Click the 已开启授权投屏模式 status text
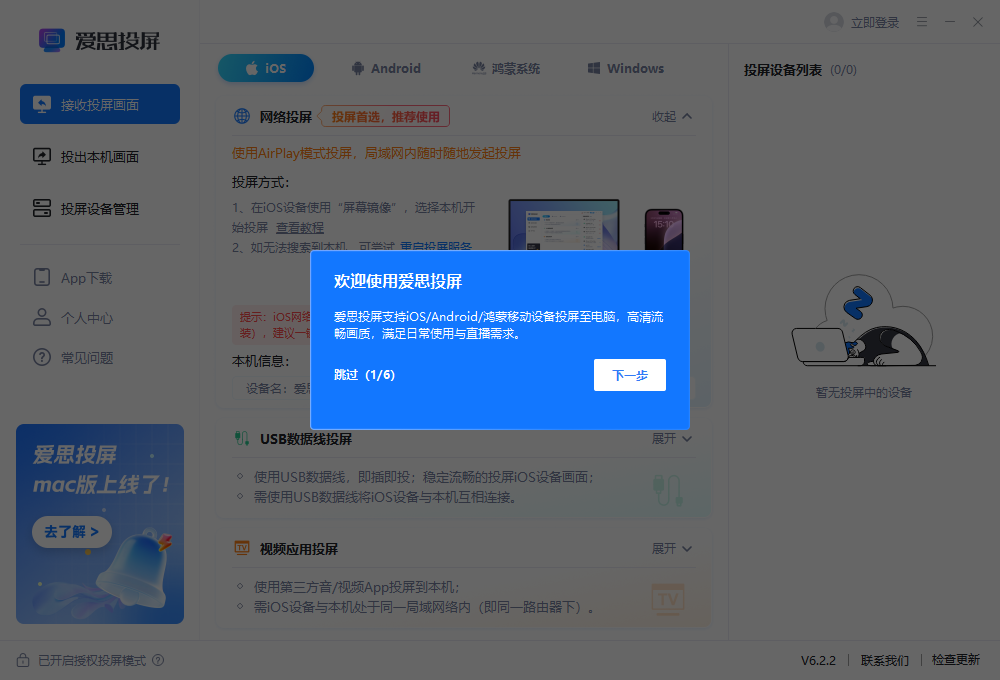The image size is (1000, 680). click(92, 660)
